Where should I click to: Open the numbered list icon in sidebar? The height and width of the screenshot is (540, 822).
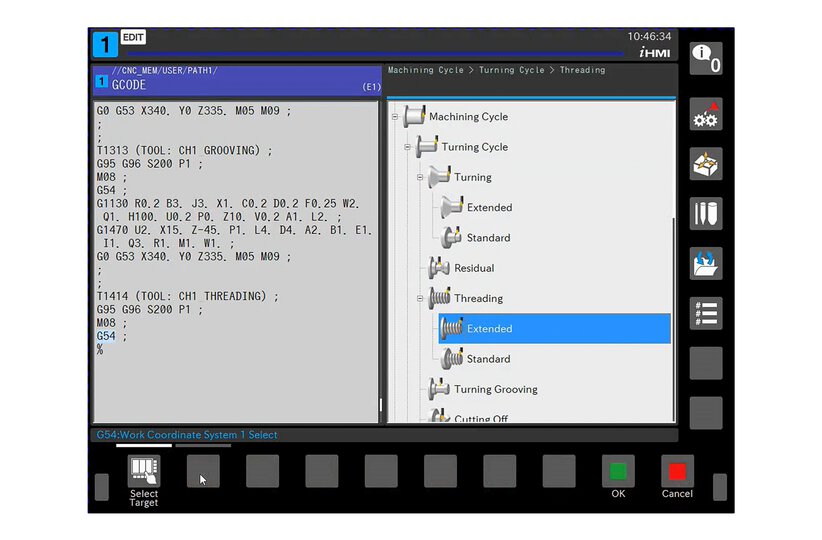coord(705,313)
